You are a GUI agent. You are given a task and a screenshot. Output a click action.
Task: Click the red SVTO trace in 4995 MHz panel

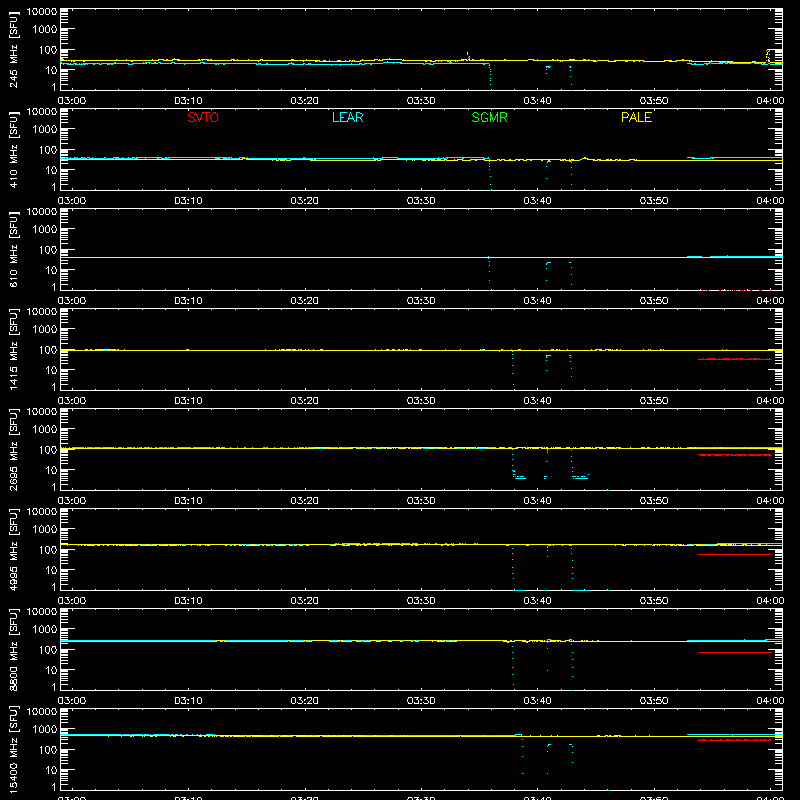pyautogui.click(x=734, y=554)
